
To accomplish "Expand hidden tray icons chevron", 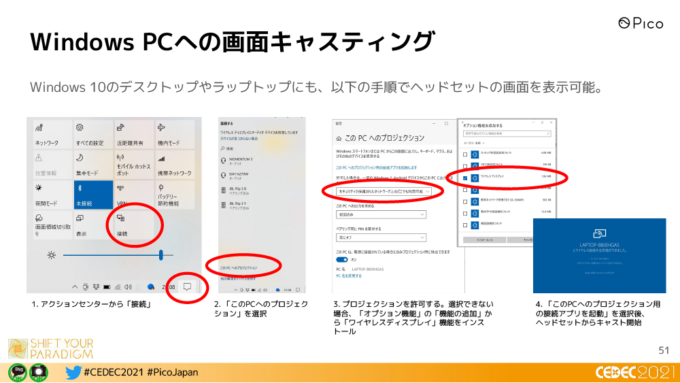I will 75,287.
